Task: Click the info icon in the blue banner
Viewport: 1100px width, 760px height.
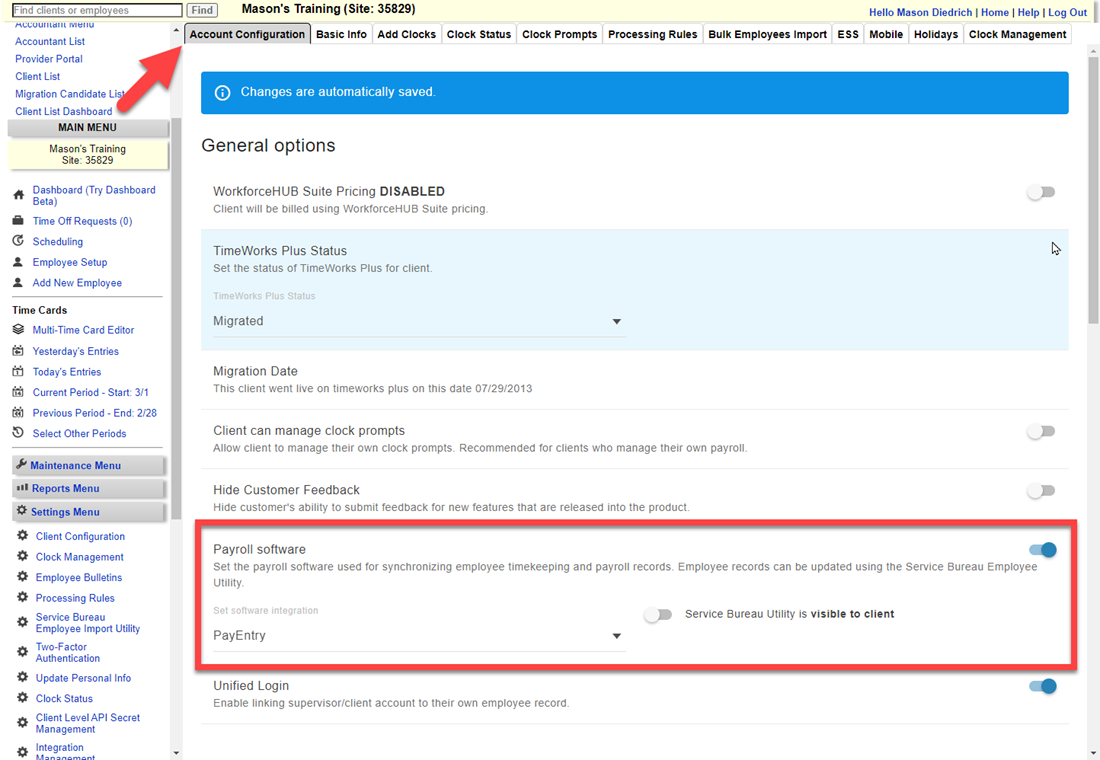Action: (222, 93)
